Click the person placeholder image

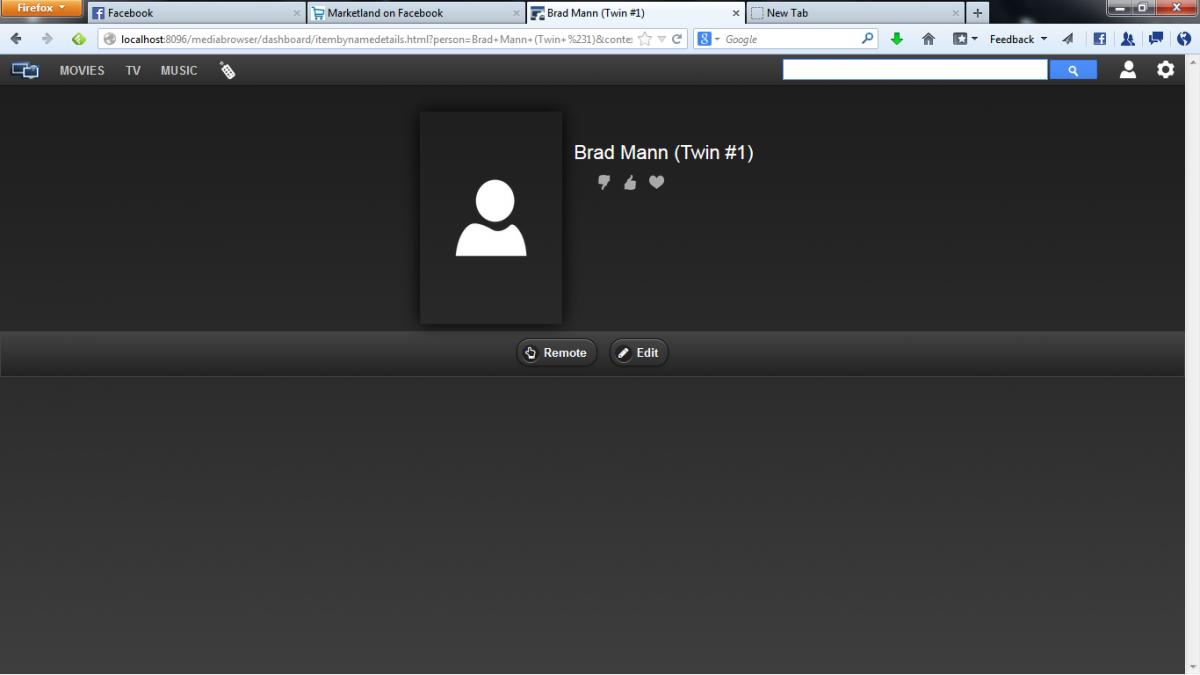pos(491,218)
